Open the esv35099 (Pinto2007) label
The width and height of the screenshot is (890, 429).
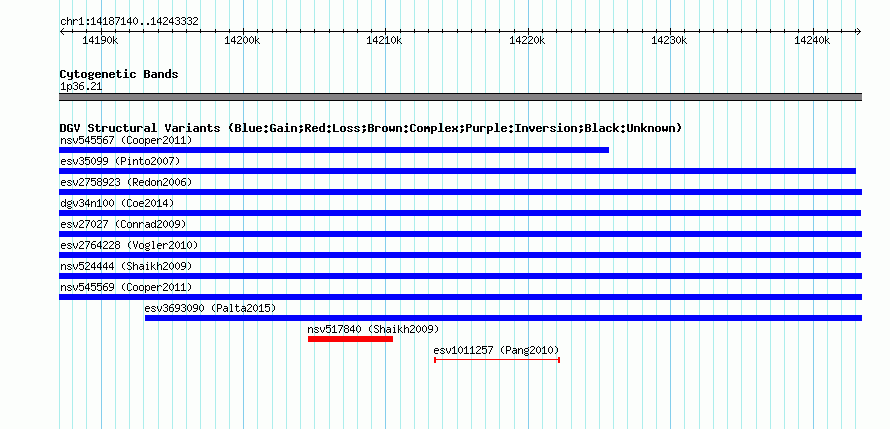120,161
